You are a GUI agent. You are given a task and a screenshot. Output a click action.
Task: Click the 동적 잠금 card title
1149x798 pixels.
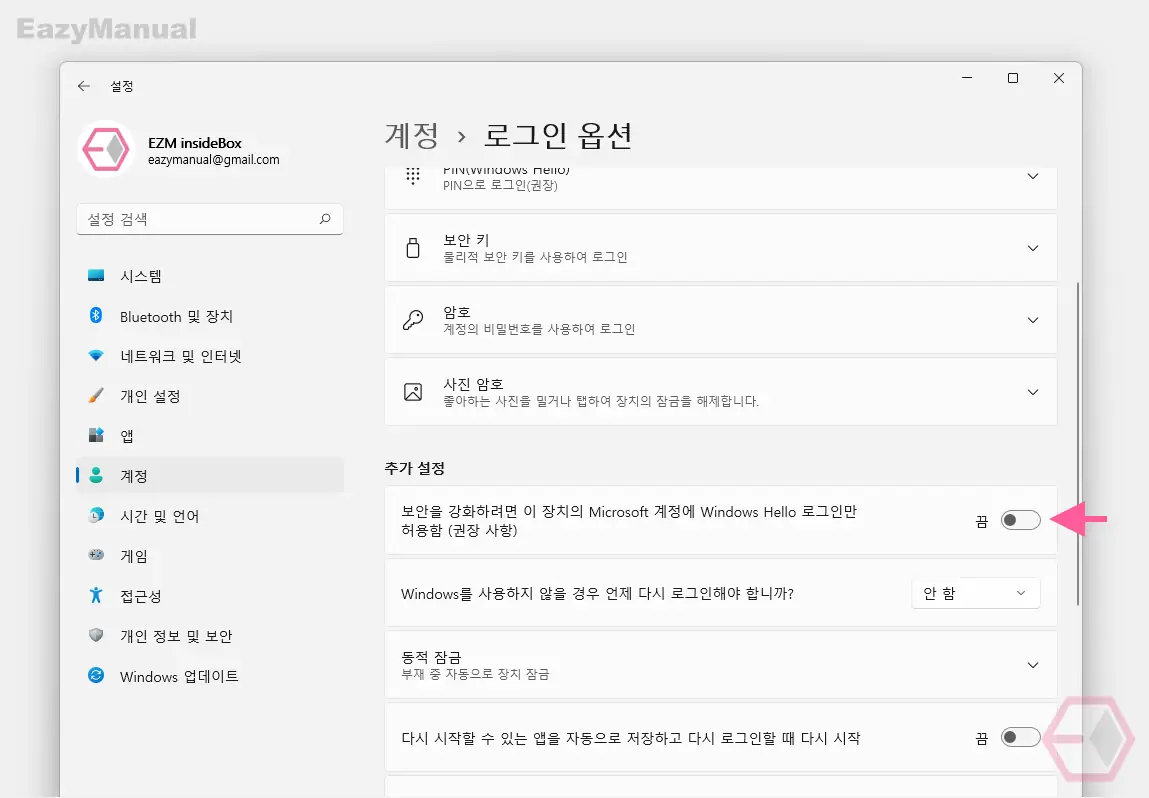point(431,657)
